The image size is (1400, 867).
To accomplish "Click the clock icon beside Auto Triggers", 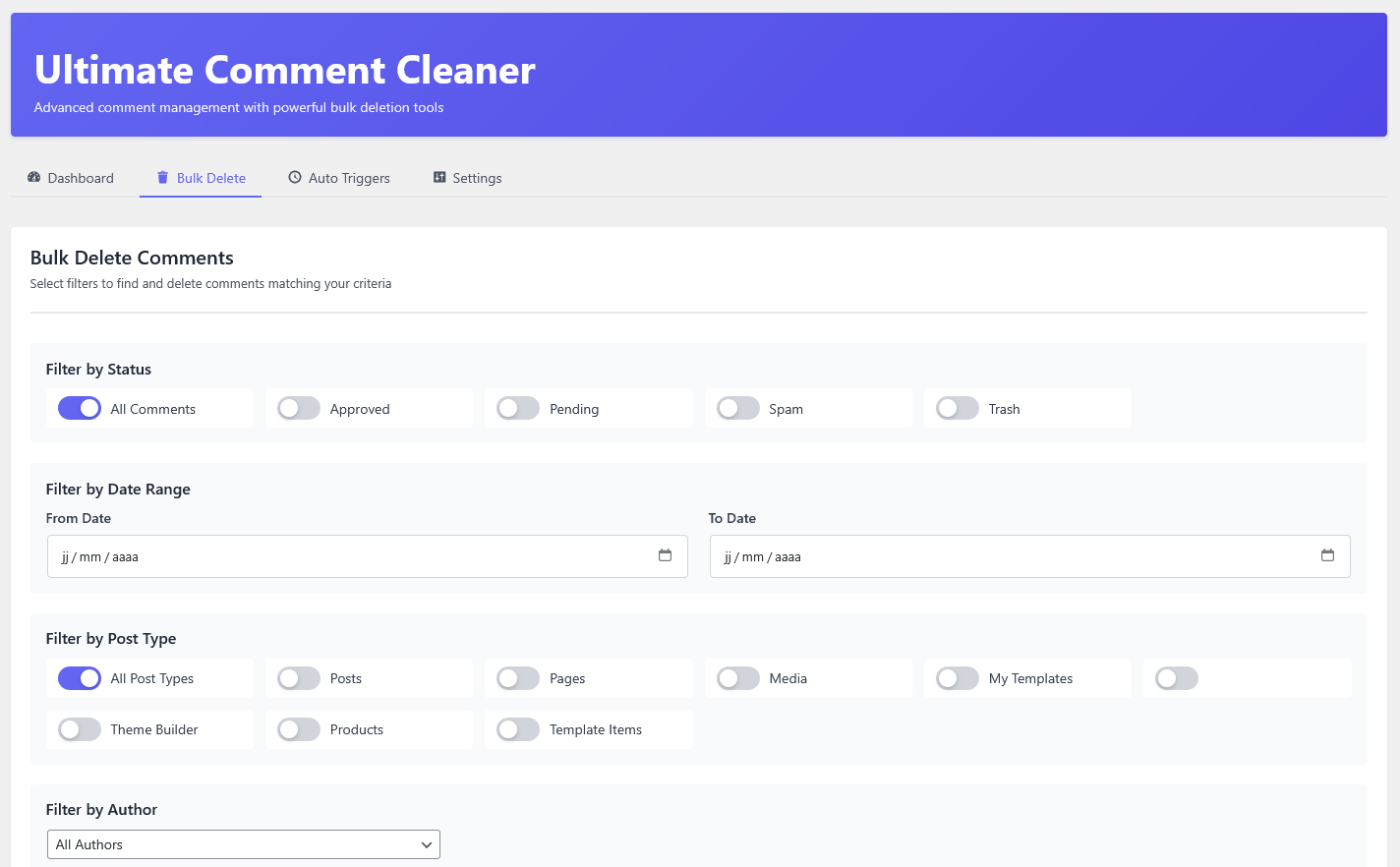I will pos(294,177).
